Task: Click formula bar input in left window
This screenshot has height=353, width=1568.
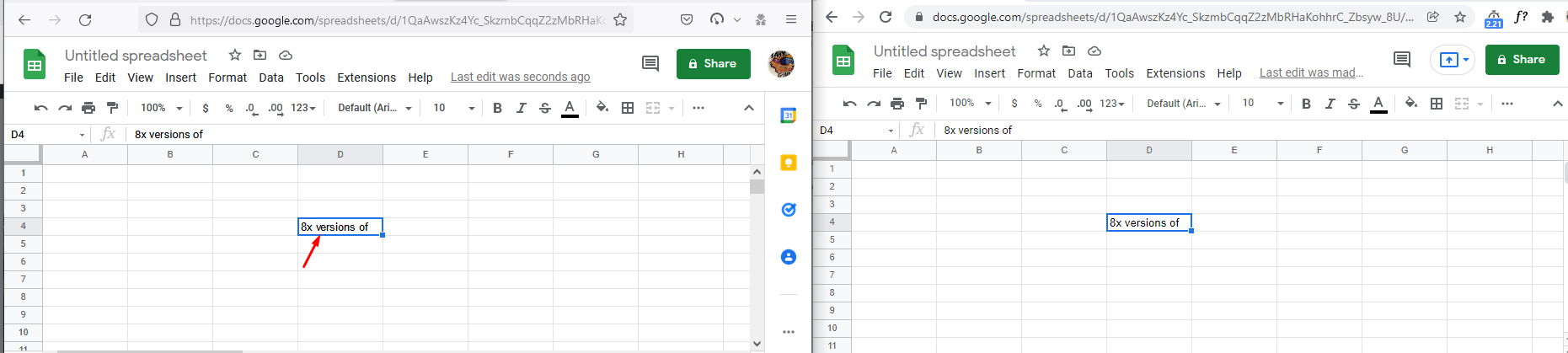Action: pos(447,135)
